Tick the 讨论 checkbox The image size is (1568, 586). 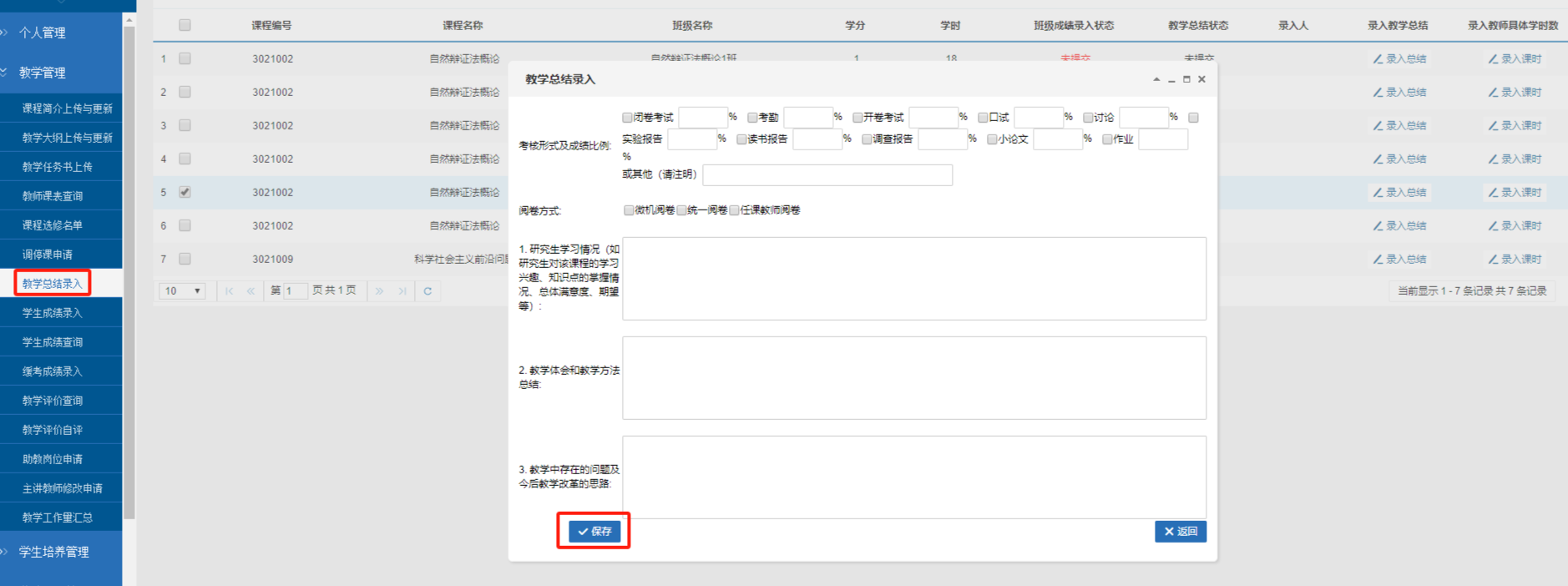point(1088,118)
